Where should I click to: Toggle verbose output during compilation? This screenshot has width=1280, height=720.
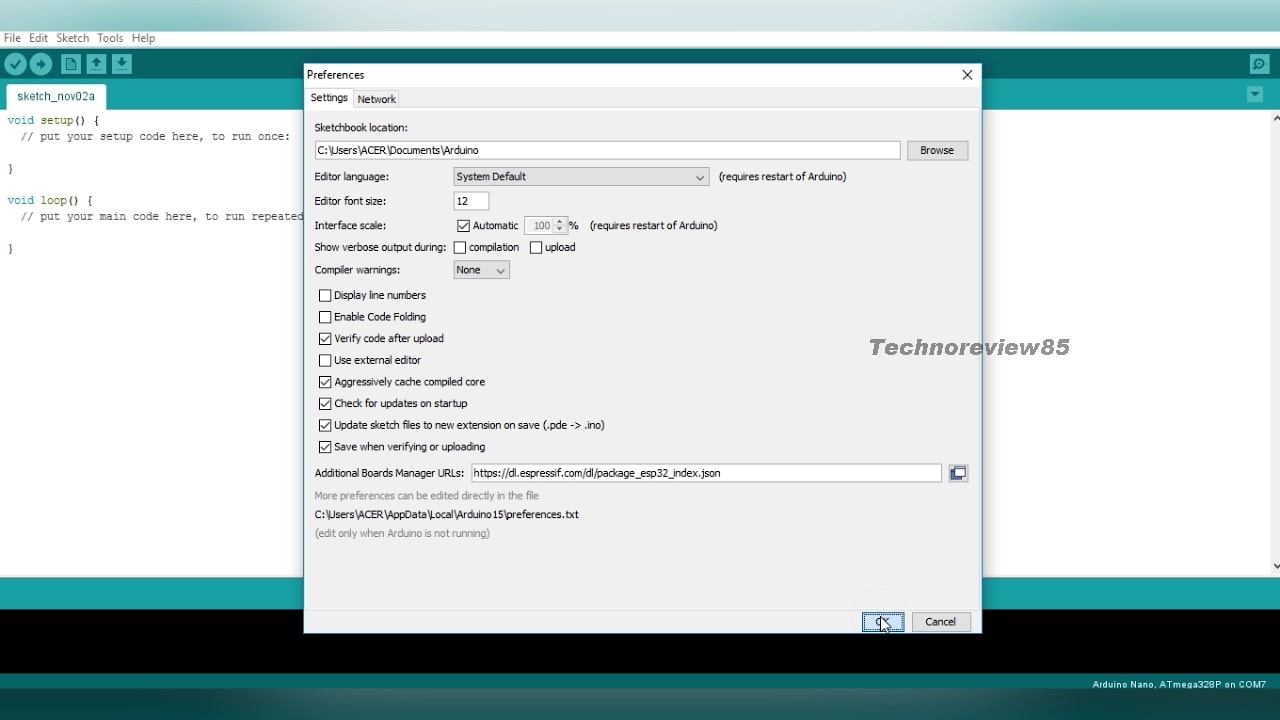(x=460, y=248)
